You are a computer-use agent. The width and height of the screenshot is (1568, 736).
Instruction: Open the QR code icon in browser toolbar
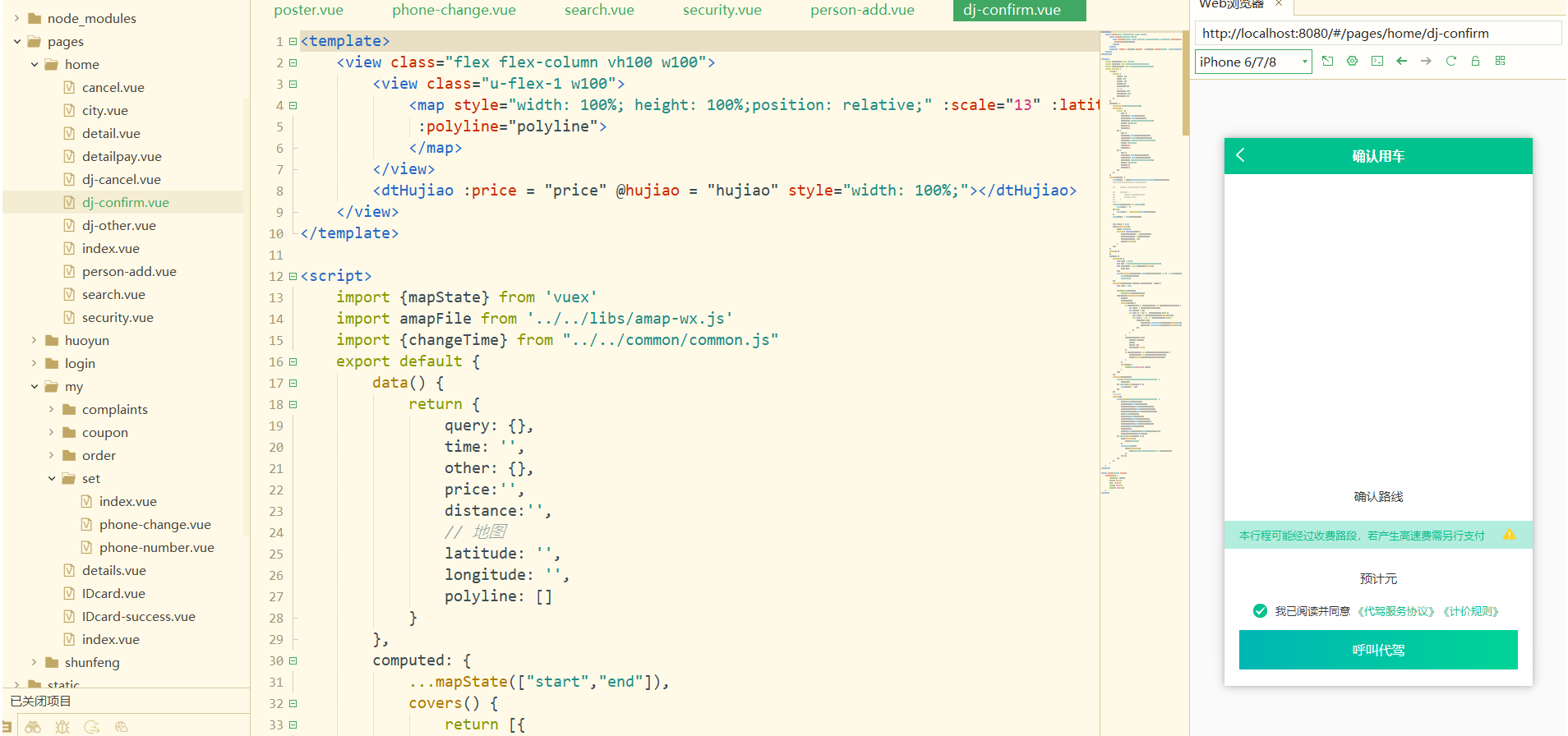click(x=1500, y=62)
